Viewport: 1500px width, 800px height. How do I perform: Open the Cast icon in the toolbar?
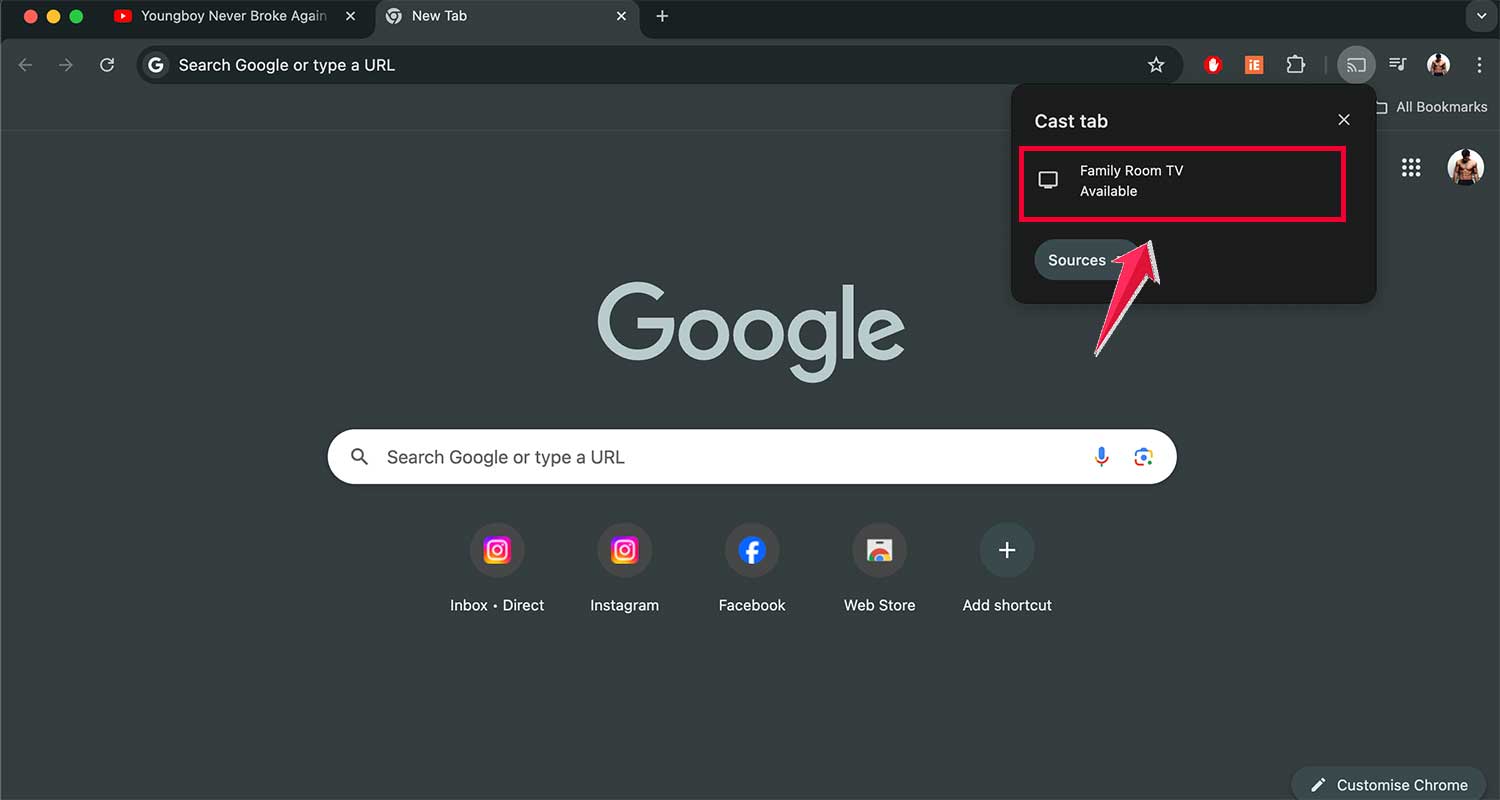[x=1356, y=64]
